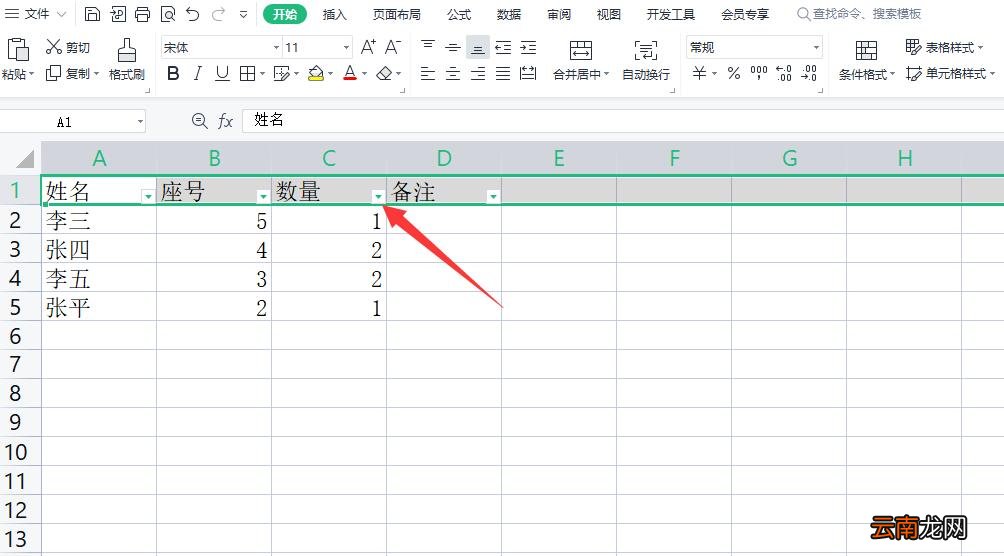Switch to the 视图 tab
Screen dimensions: 1004x556
click(x=608, y=14)
